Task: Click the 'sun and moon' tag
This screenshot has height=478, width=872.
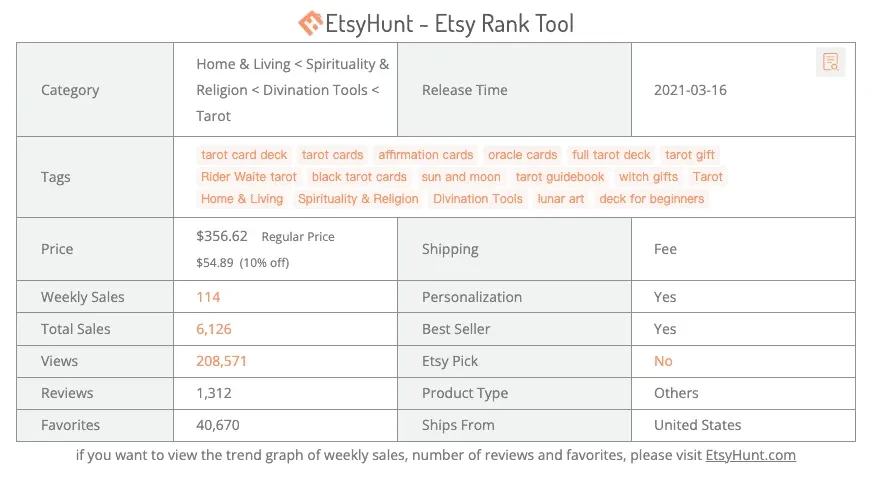Action: point(460,177)
